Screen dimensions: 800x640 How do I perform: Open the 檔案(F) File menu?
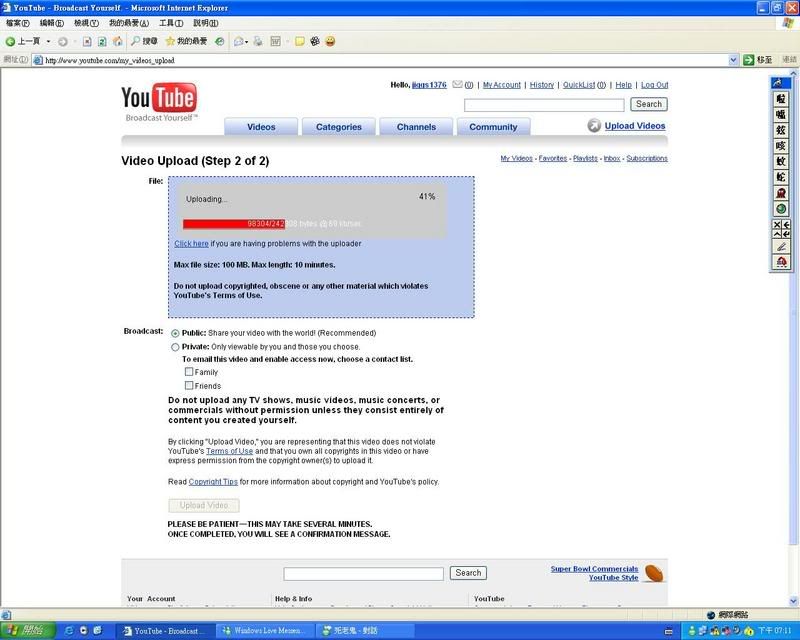(x=18, y=23)
